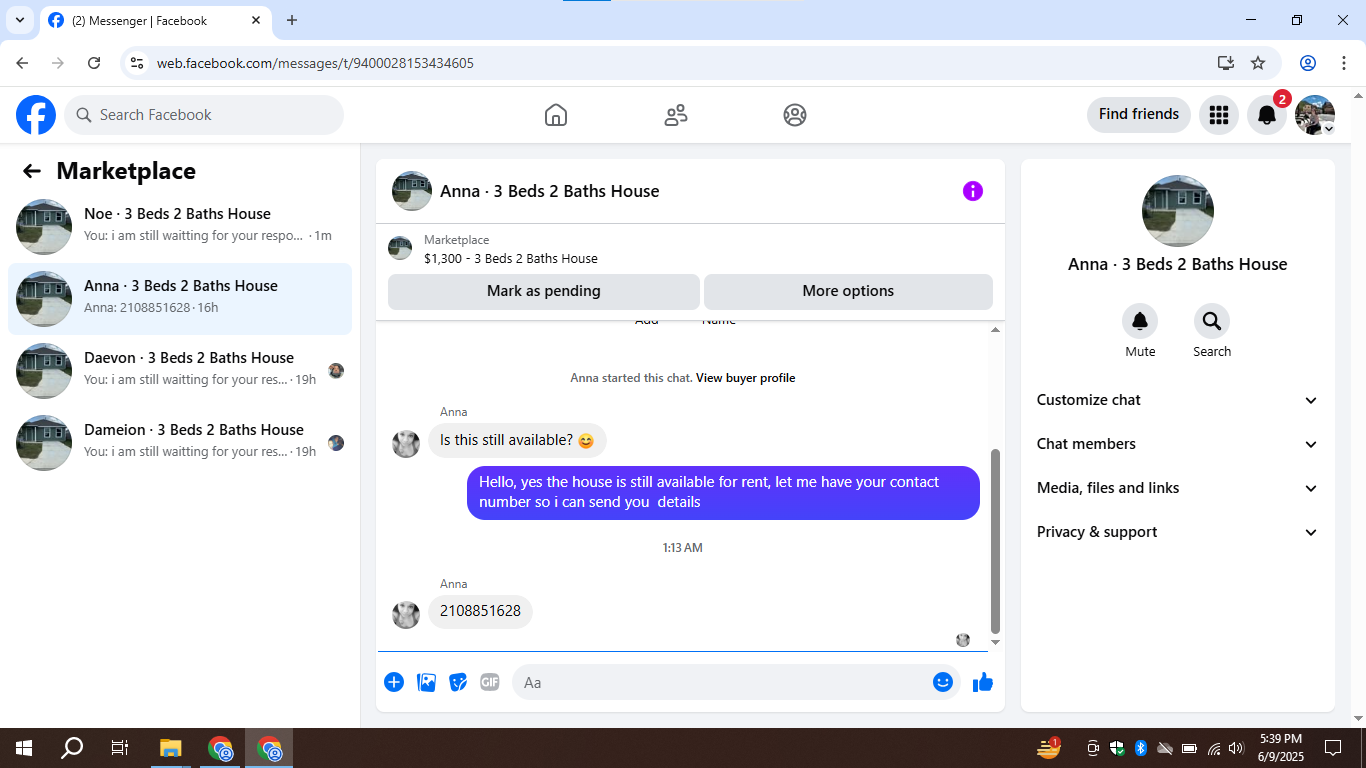Click the taskbar clock showing 5:39 PM
Screen dimensions: 1366x768
click(1281, 748)
